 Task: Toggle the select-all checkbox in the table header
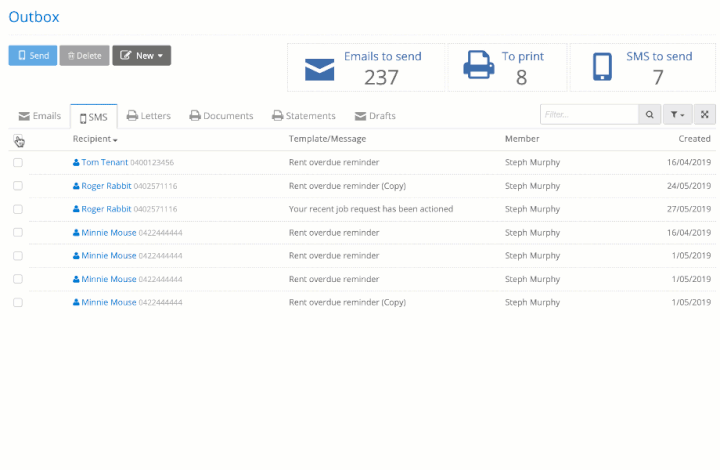point(18,139)
